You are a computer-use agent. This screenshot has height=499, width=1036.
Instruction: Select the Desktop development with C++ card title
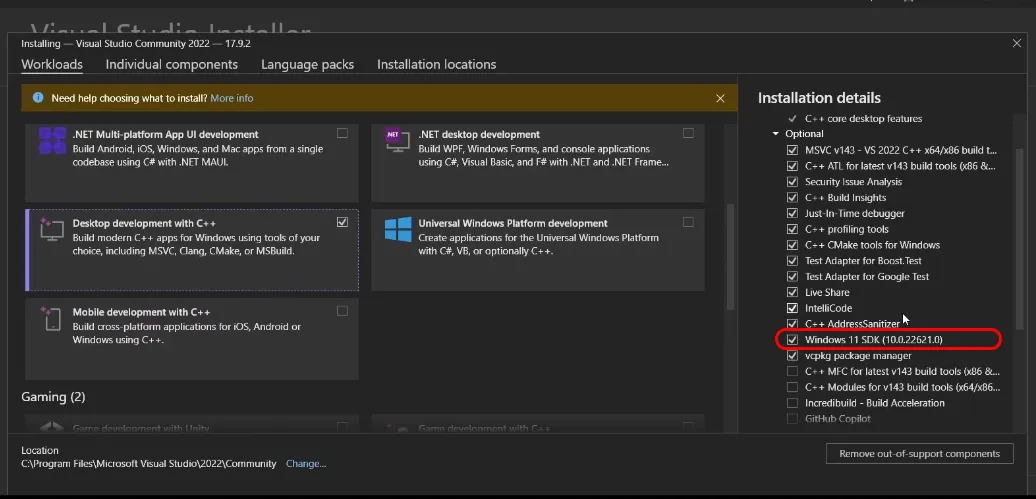[144, 223]
